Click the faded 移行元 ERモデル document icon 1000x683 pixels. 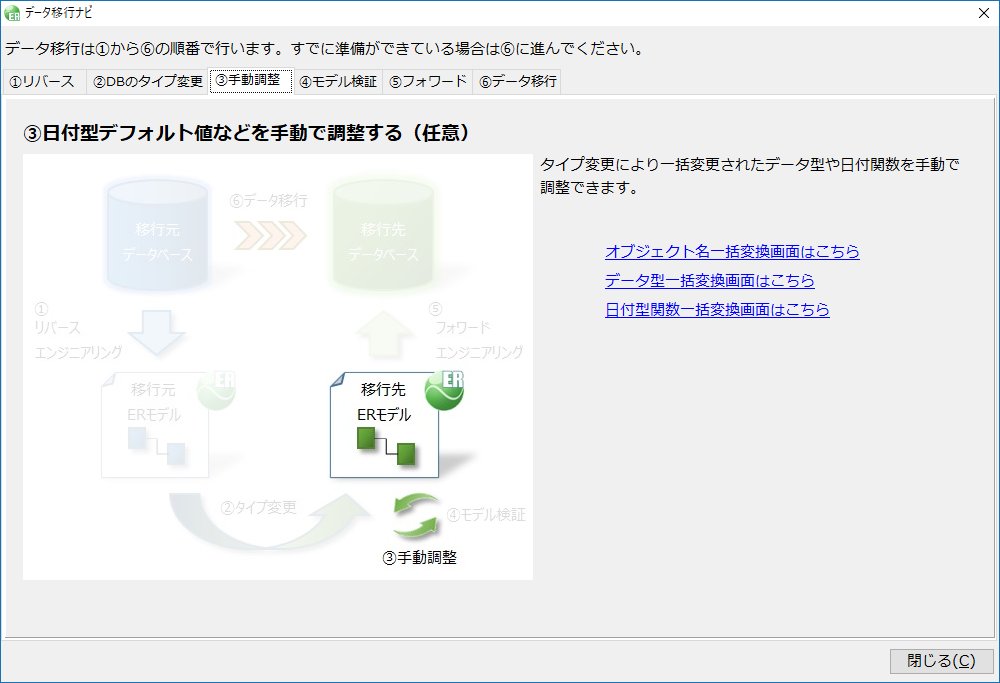click(155, 425)
